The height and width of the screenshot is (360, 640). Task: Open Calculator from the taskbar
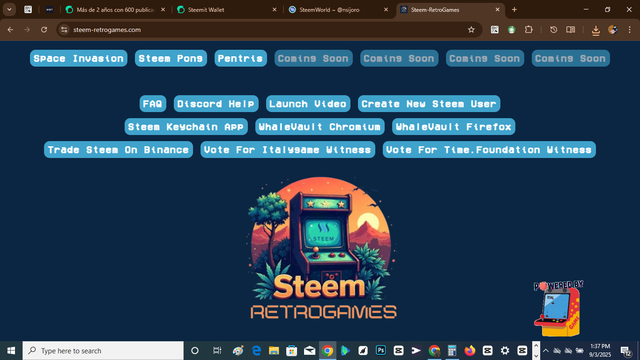(452, 351)
